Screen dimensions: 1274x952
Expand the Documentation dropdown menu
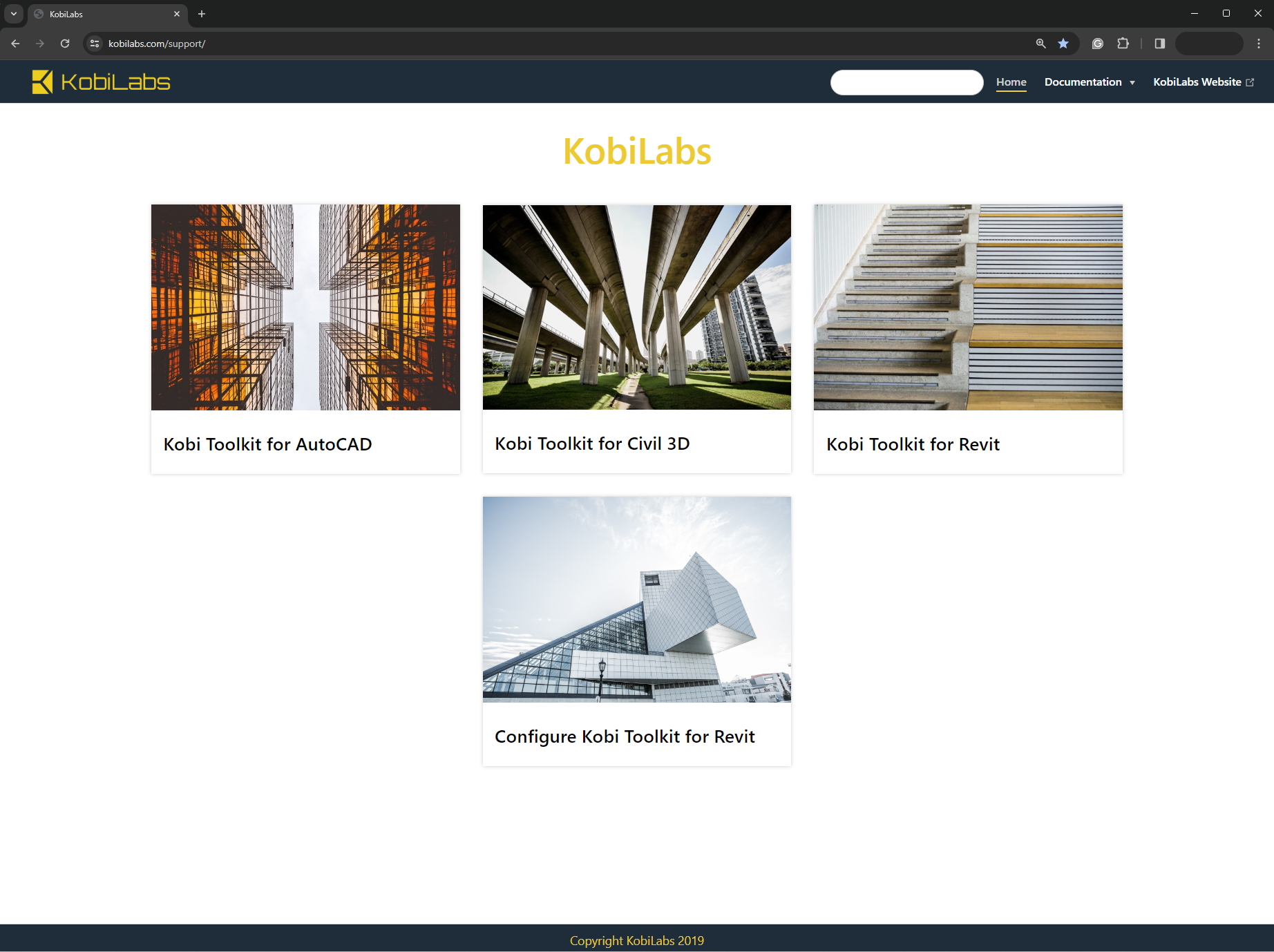pyautogui.click(x=1090, y=82)
